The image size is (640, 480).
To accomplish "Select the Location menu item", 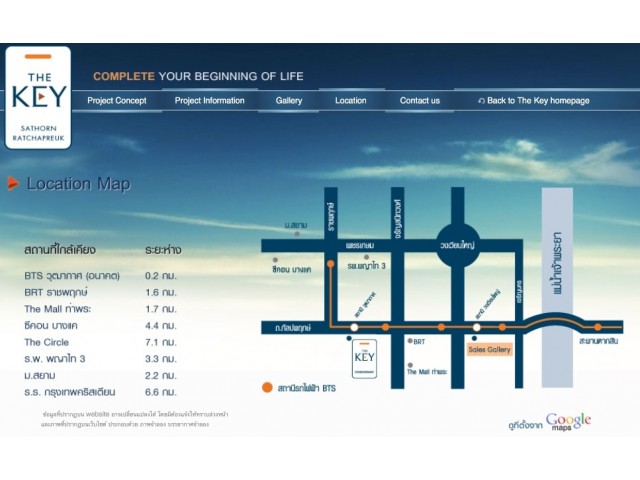I will [350, 101].
